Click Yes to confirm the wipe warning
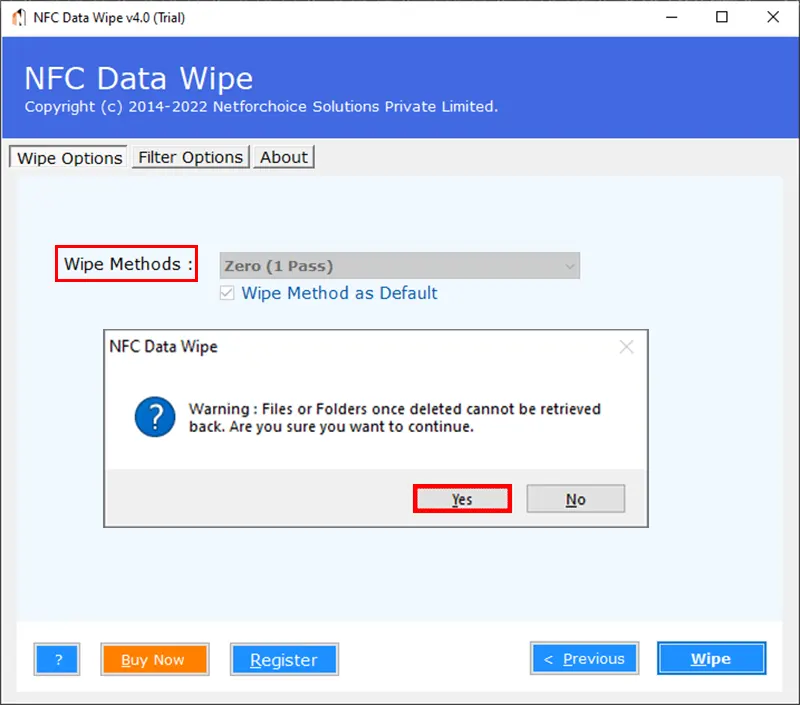This screenshot has height=705, width=800. pyautogui.click(x=462, y=499)
